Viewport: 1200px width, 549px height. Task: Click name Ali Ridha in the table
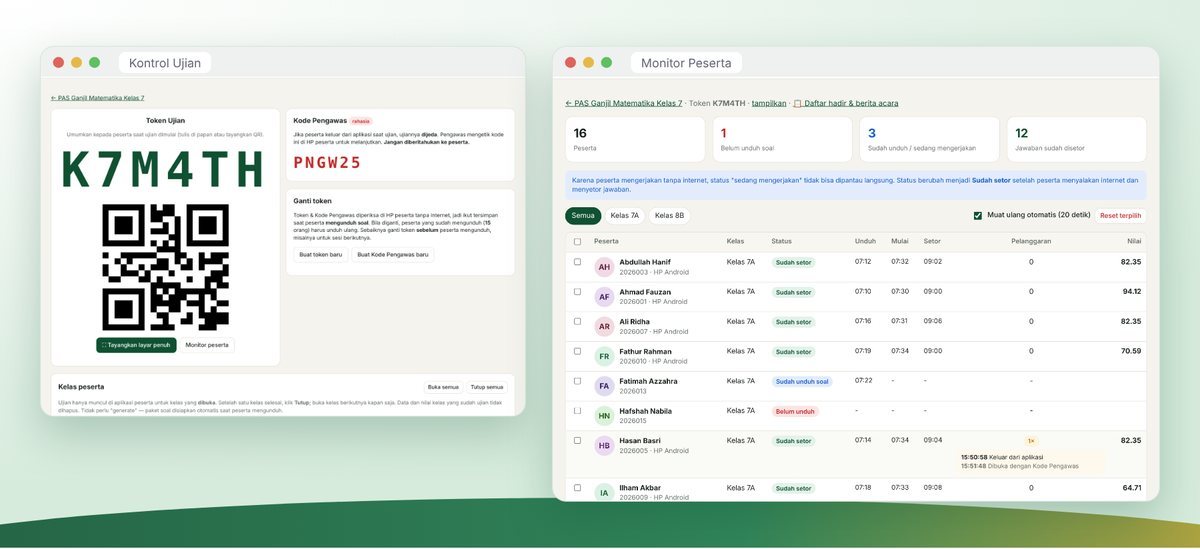(x=635, y=321)
